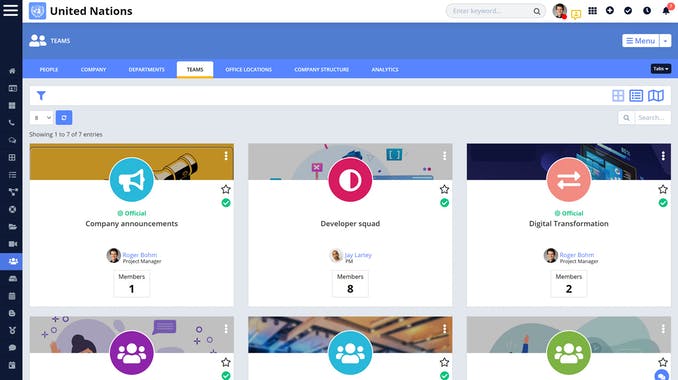Switch to the Company tab

click(93, 69)
